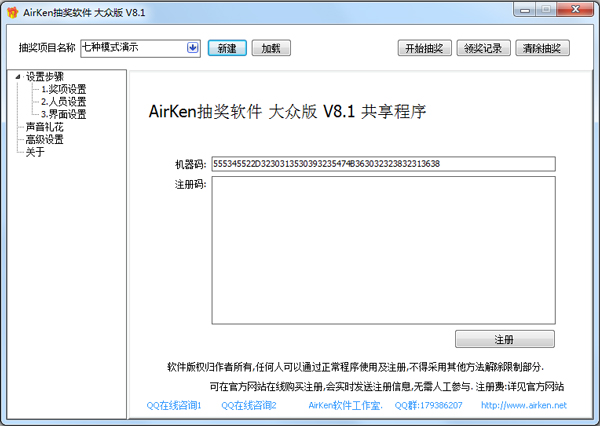
Task: Click the 机器码 machine code field
Action: point(383,164)
